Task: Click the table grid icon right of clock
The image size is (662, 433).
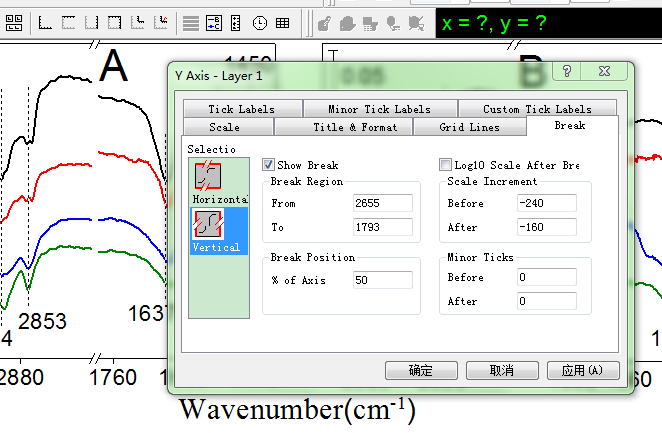Action: tap(283, 22)
